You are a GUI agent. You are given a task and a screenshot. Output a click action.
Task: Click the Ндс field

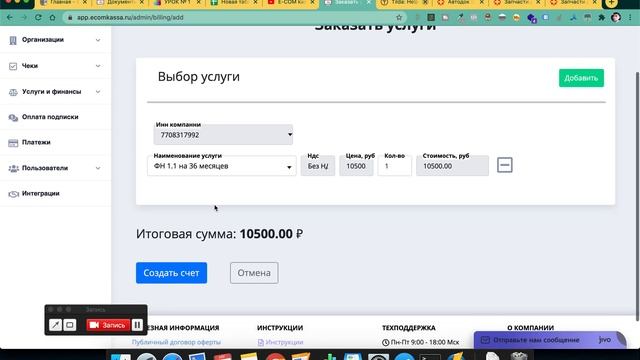318,166
